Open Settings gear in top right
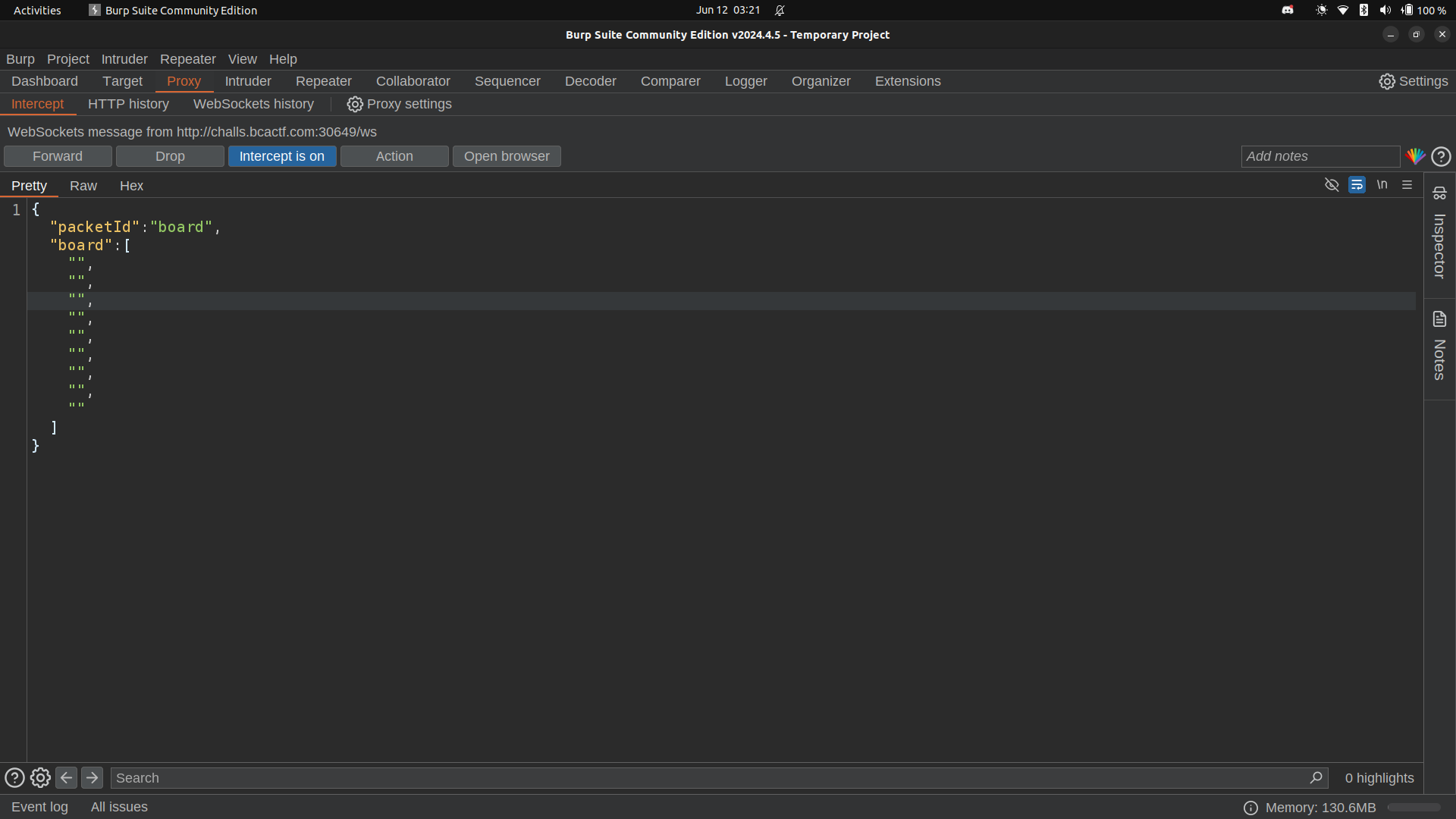Viewport: 1456px width, 819px height. coord(1413,81)
